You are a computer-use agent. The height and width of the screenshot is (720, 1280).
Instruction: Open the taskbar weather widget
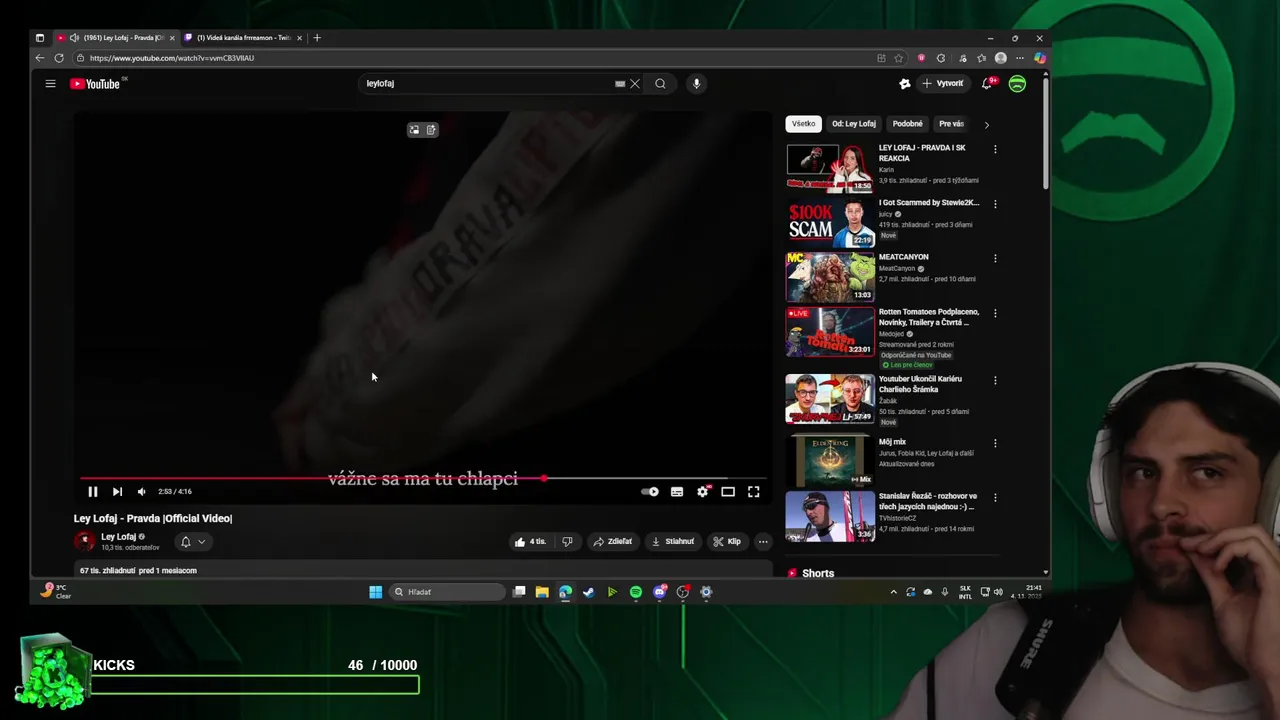click(x=56, y=591)
